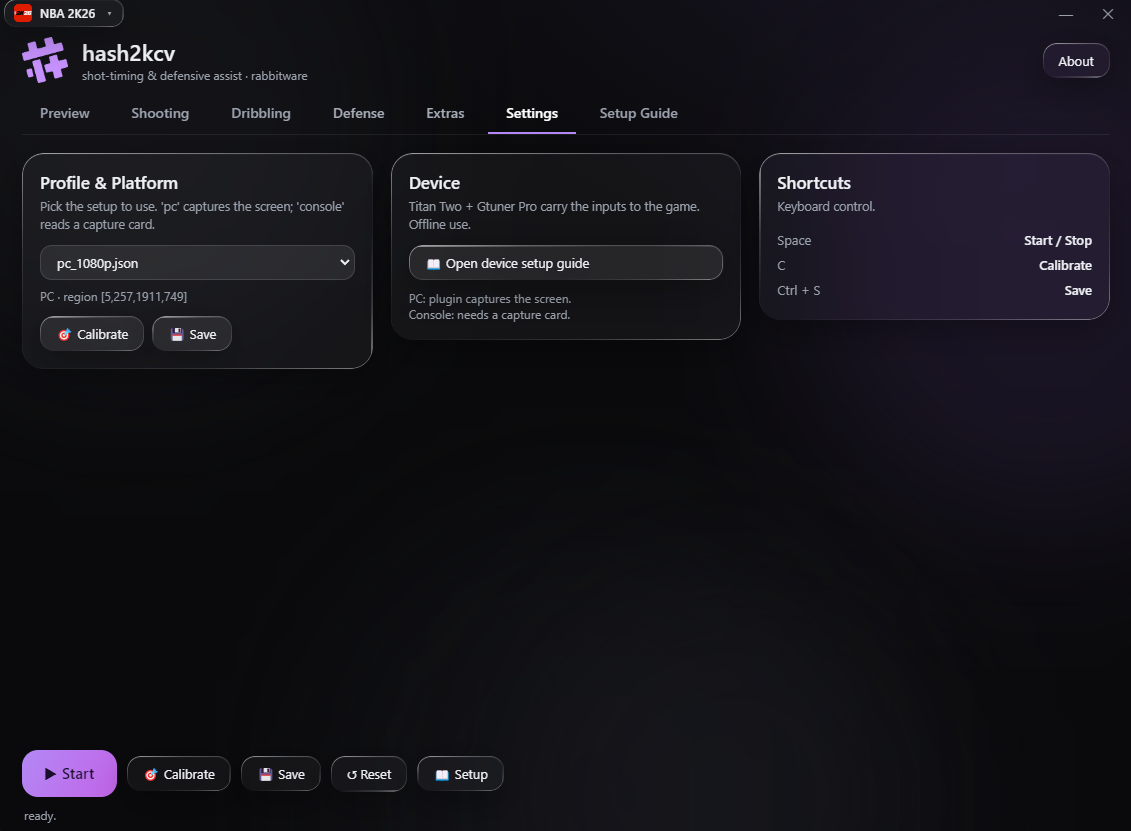Image resolution: width=1131 pixels, height=831 pixels.
Task: Minimize the hash2kcv window
Action: pos(1065,14)
